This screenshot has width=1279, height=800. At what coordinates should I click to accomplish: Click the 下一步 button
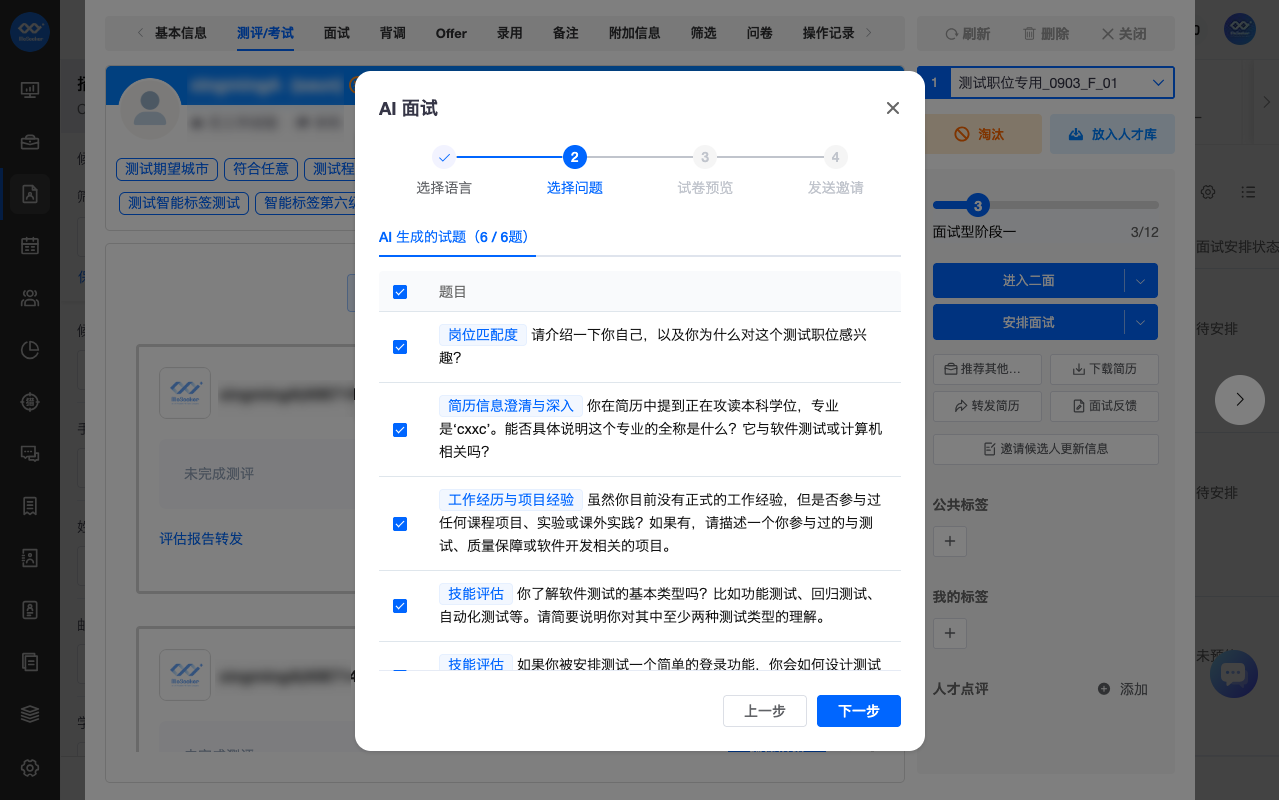[x=859, y=711]
